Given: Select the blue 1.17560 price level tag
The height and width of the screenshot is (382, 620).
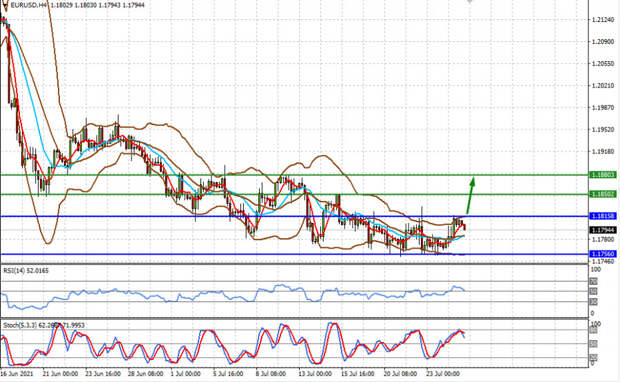Looking at the screenshot, I should [x=603, y=254].
